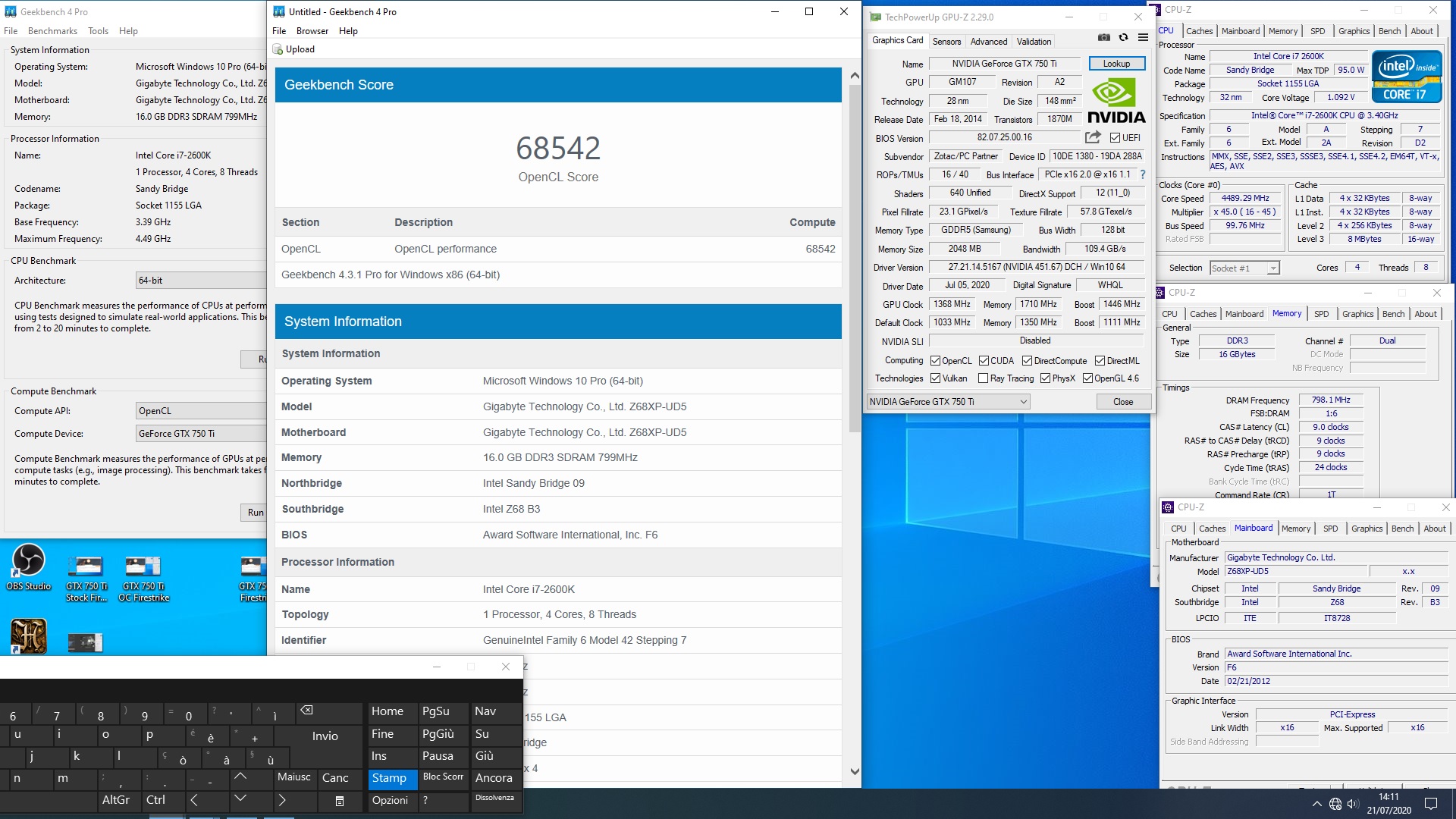1456x819 pixels.
Task: Toggle the CUDA checkbox
Action: click(984, 361)
